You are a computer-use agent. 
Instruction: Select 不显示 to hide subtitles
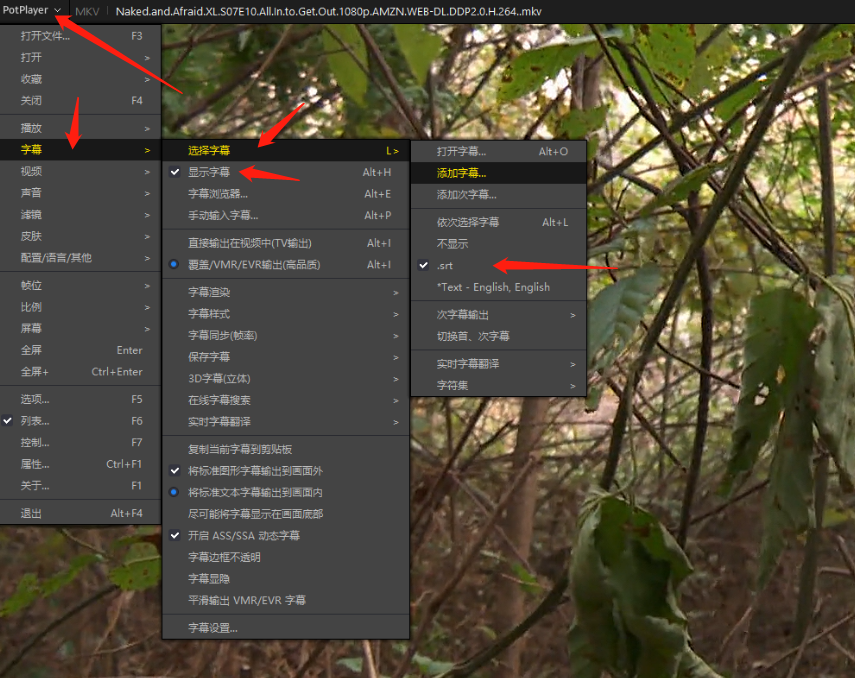tap(452, 244)
